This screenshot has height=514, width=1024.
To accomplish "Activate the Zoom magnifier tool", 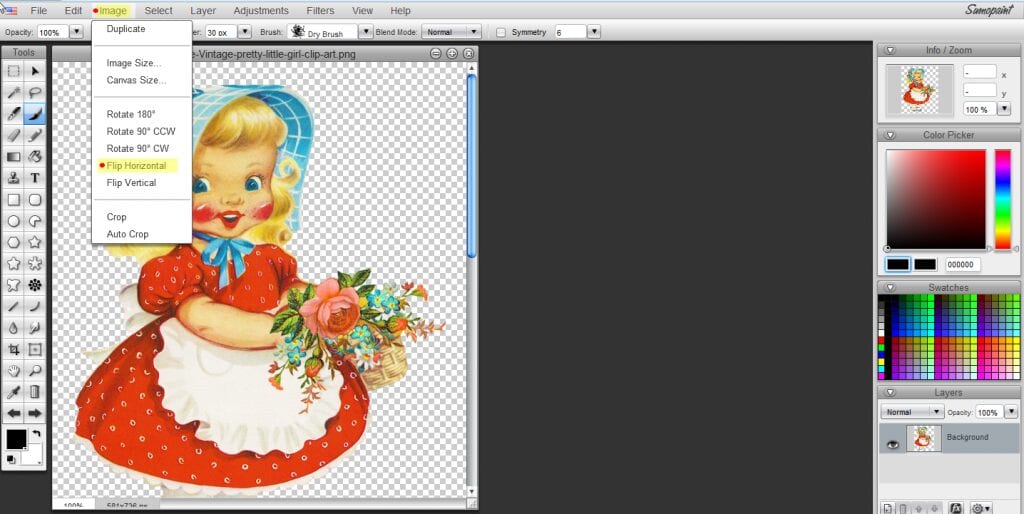I will (35, 371).
